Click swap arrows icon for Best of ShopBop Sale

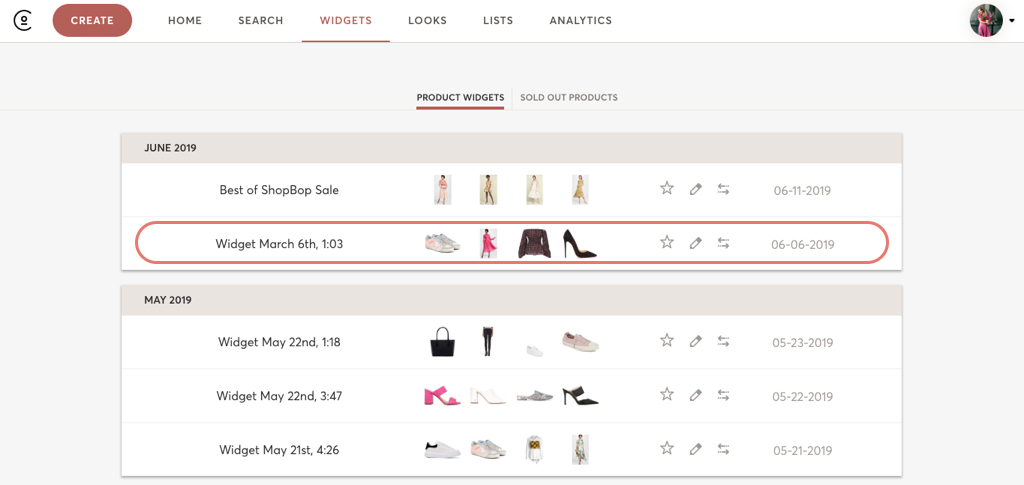coord(723,189)
